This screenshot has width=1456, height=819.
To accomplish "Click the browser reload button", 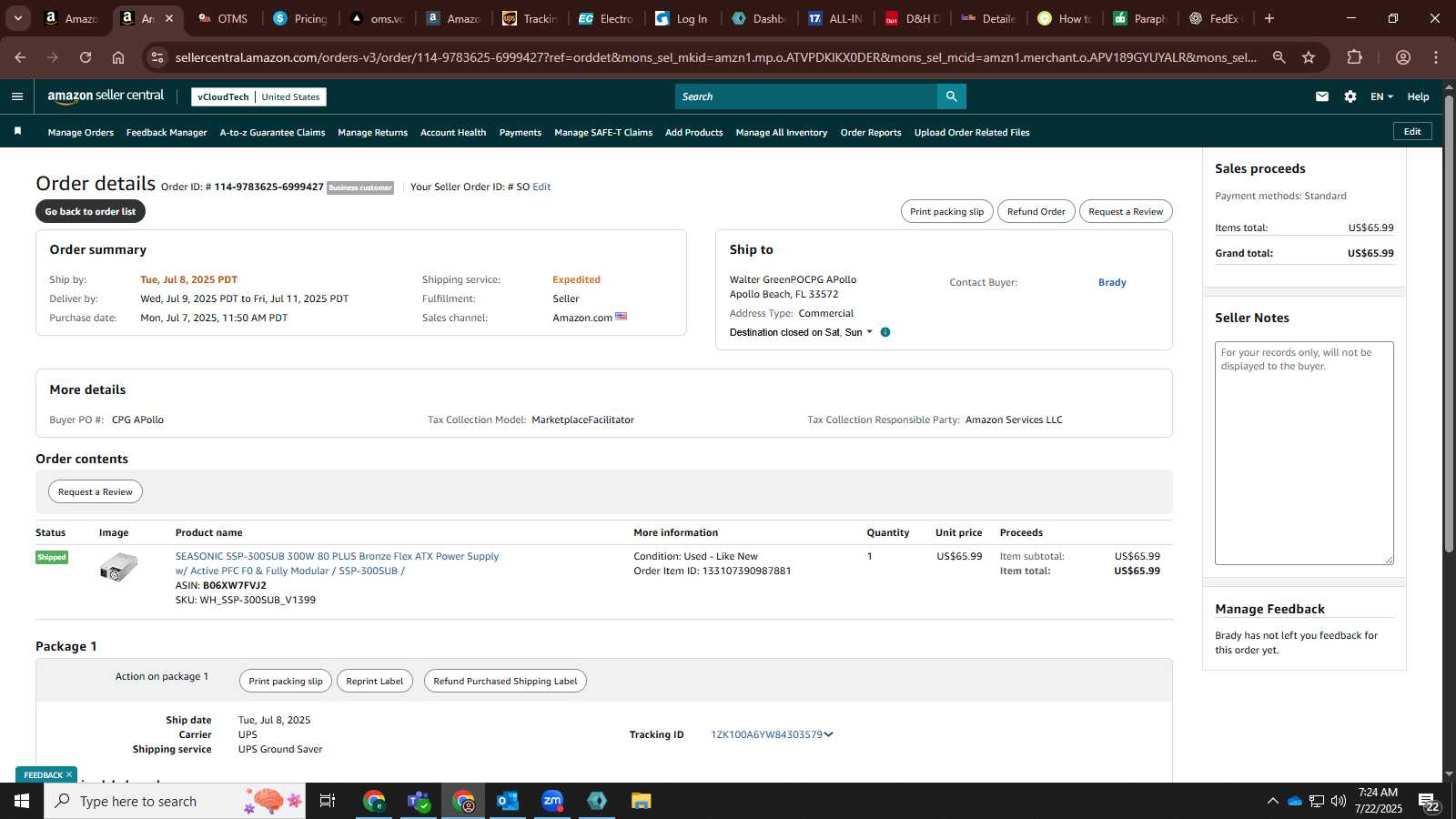I will point(86,57).
